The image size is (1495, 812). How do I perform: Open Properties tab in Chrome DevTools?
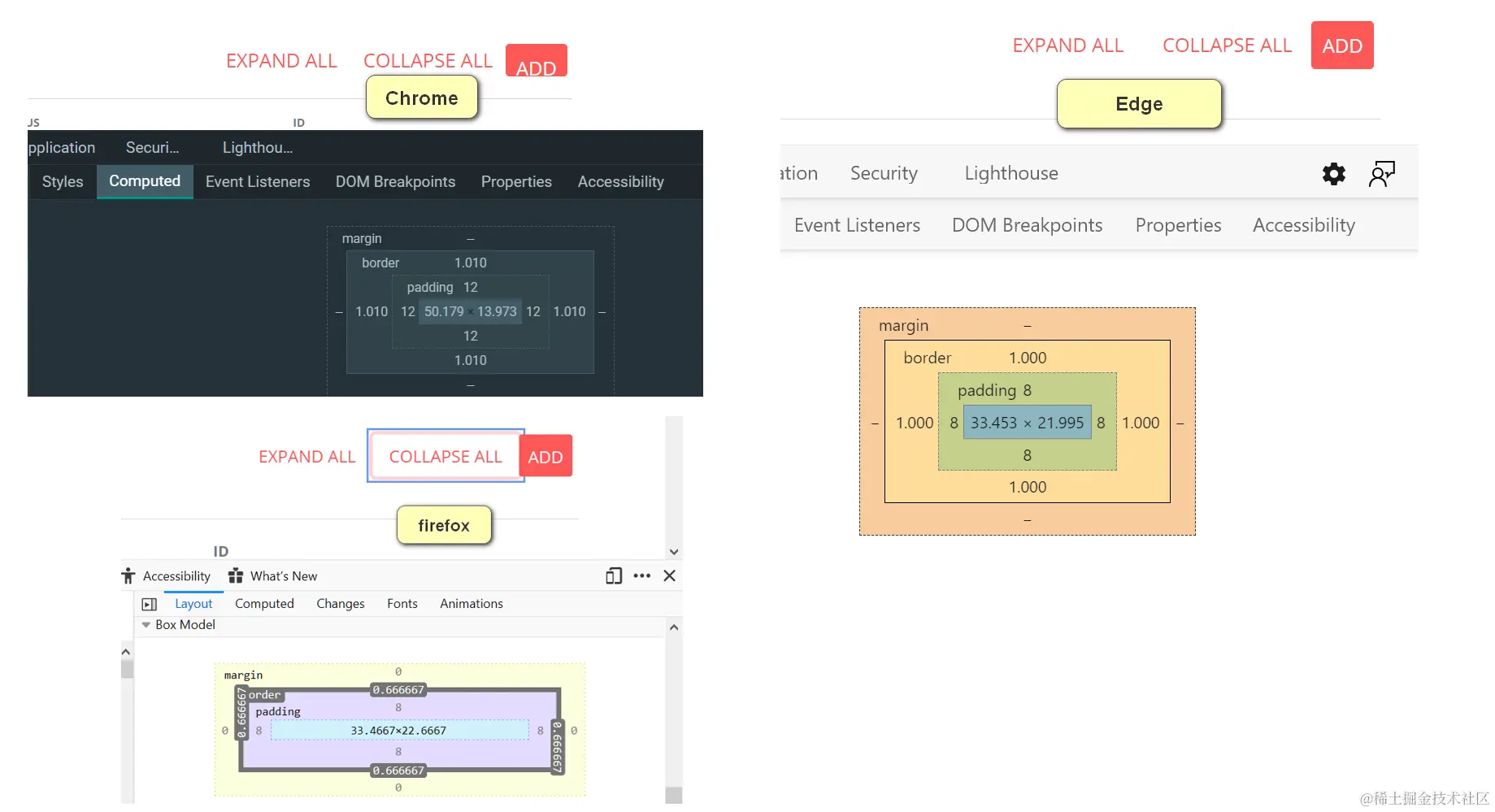[516, 181]
